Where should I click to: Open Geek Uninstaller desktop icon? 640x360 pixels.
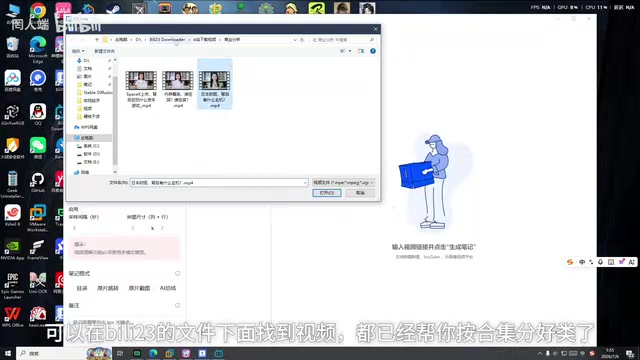tap(12, 184)
